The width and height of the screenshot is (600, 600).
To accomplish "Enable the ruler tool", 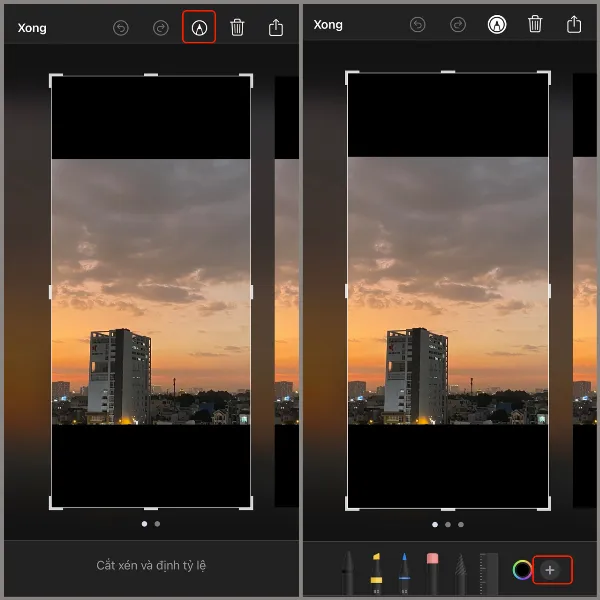I will click(x=488, y=574).
